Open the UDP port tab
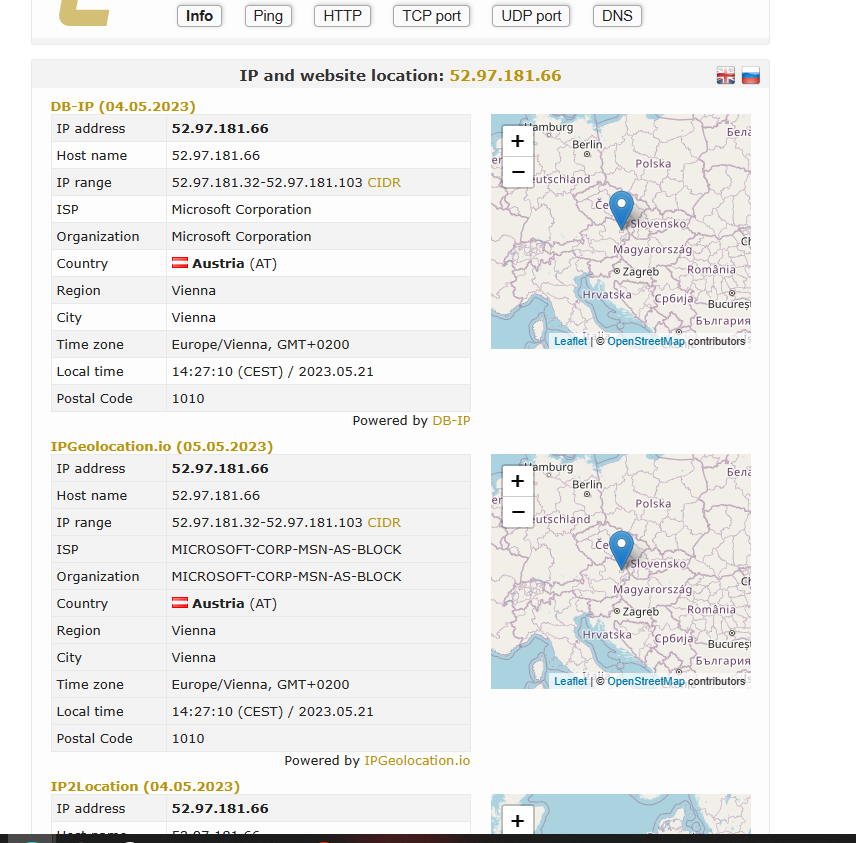Image resolution: width=856 pixels, height=843 pixels. click(531, 16)
